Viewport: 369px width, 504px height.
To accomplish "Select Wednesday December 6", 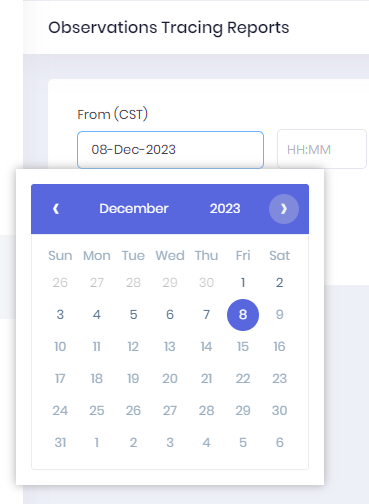I will (170, 315).
